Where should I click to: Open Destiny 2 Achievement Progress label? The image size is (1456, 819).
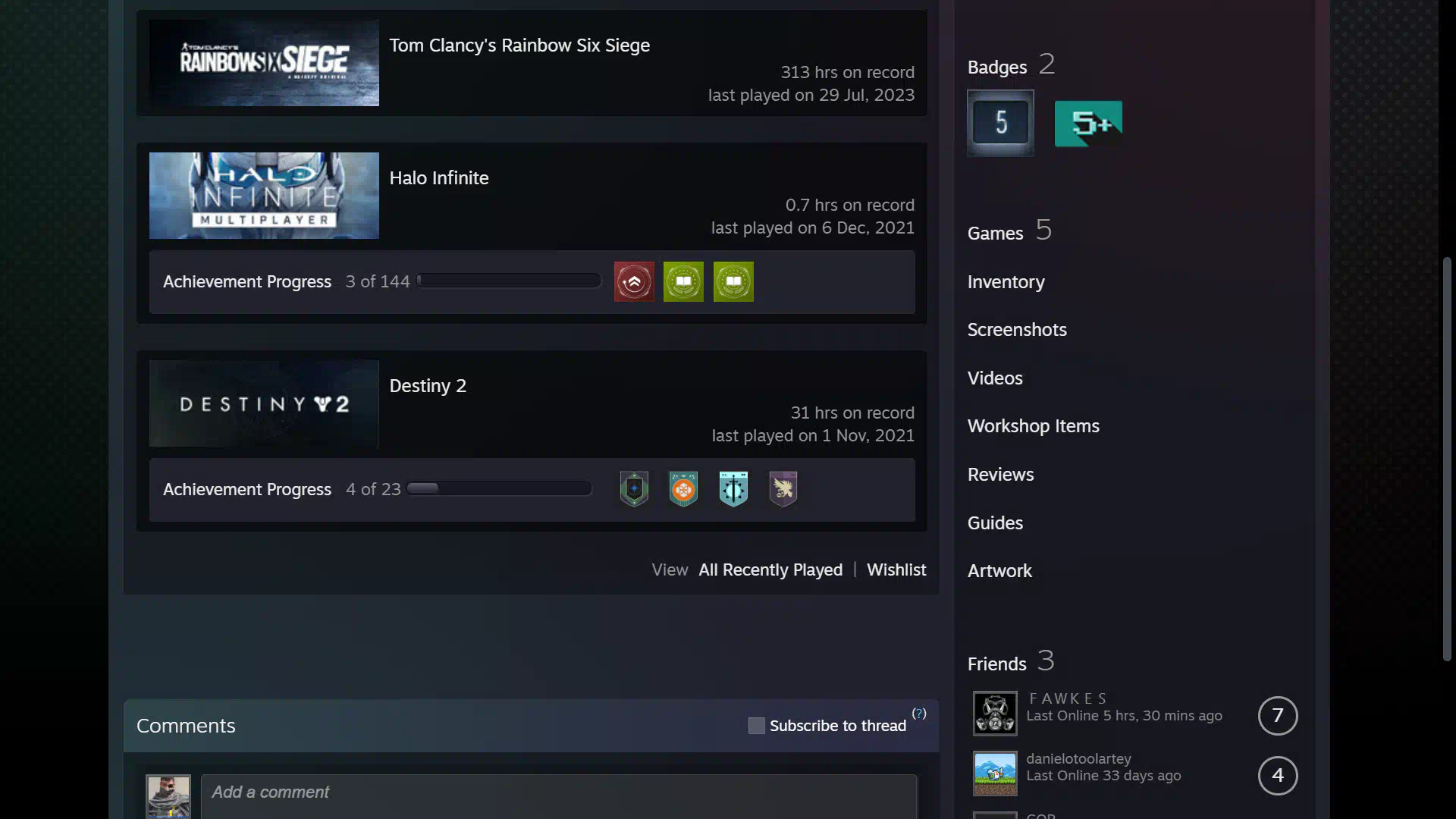point(247,490)
